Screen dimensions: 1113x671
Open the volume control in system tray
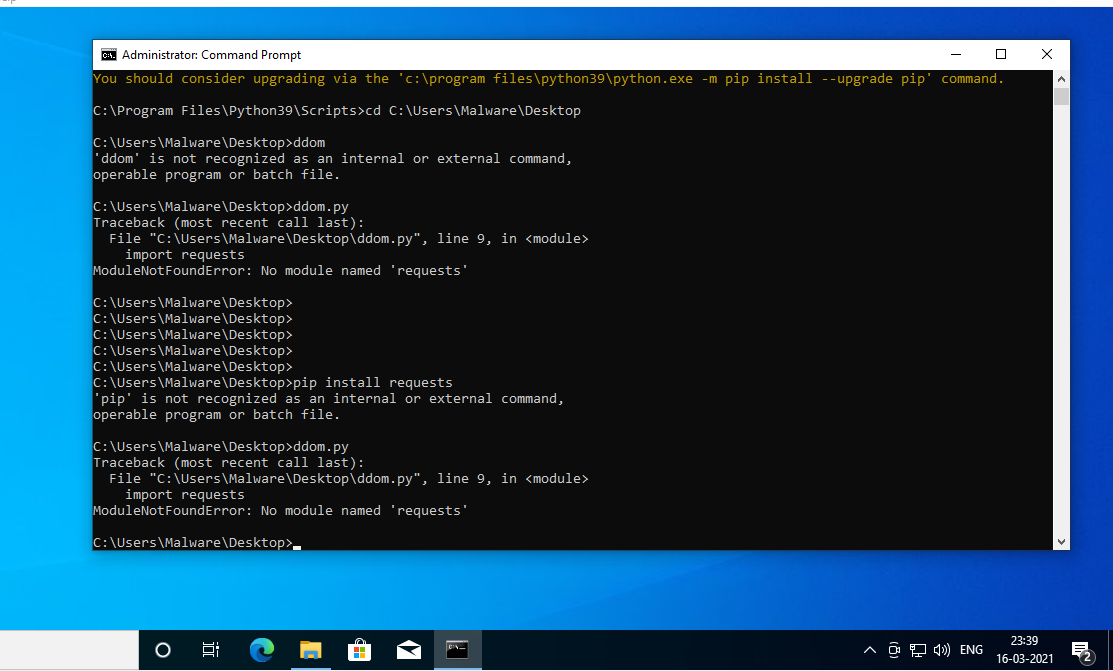click(x=941, y=650)
